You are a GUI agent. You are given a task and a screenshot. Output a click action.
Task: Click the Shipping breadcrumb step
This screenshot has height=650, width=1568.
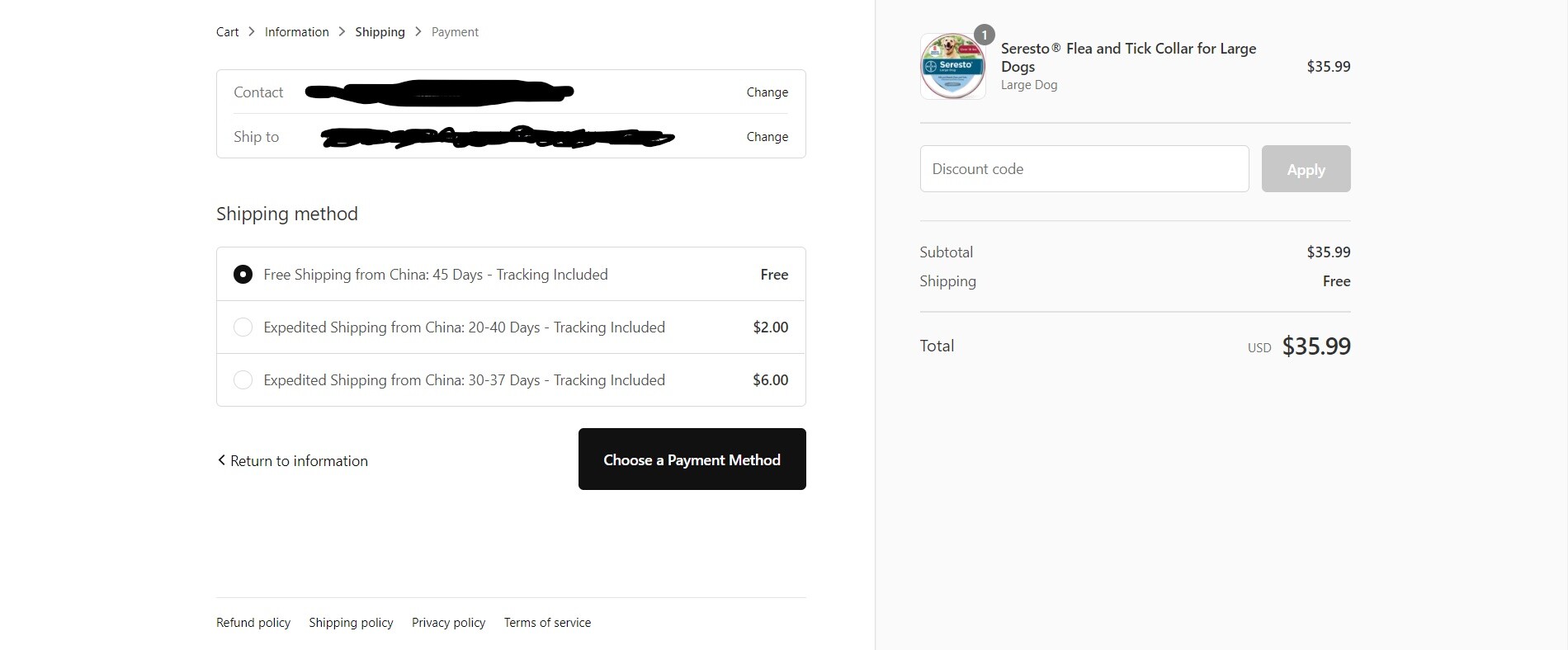coord(380,32)
